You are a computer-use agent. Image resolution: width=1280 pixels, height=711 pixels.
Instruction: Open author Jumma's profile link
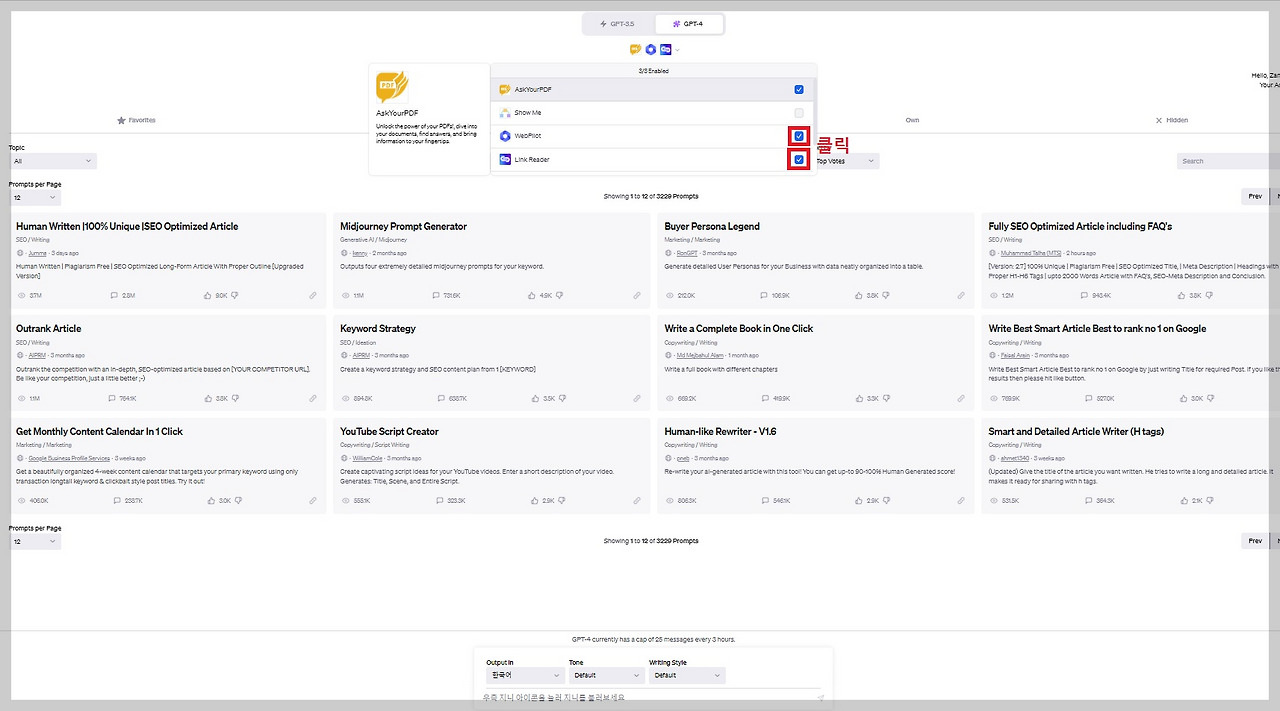pos(37,253)
